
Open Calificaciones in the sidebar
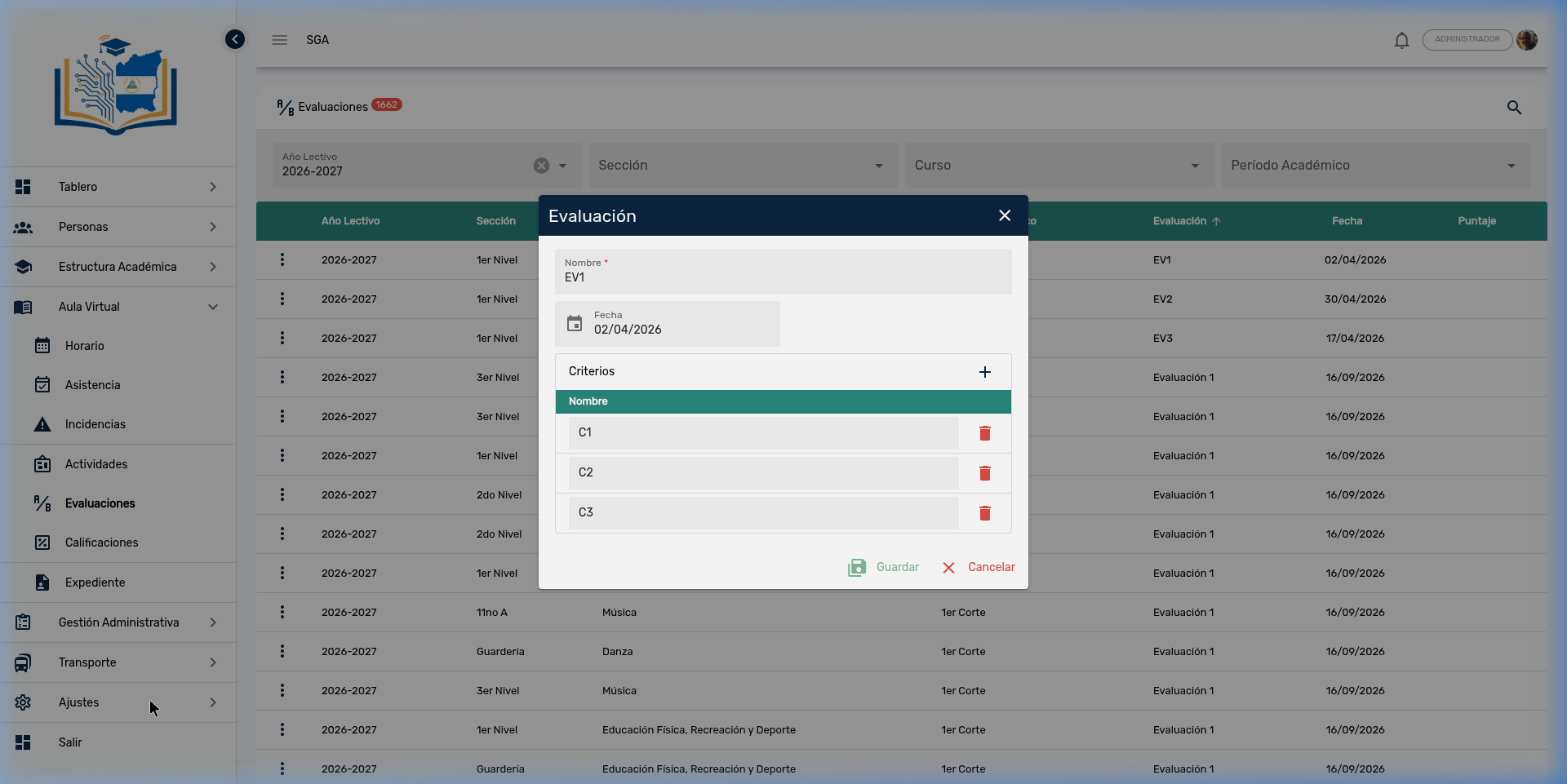point(101,543)
